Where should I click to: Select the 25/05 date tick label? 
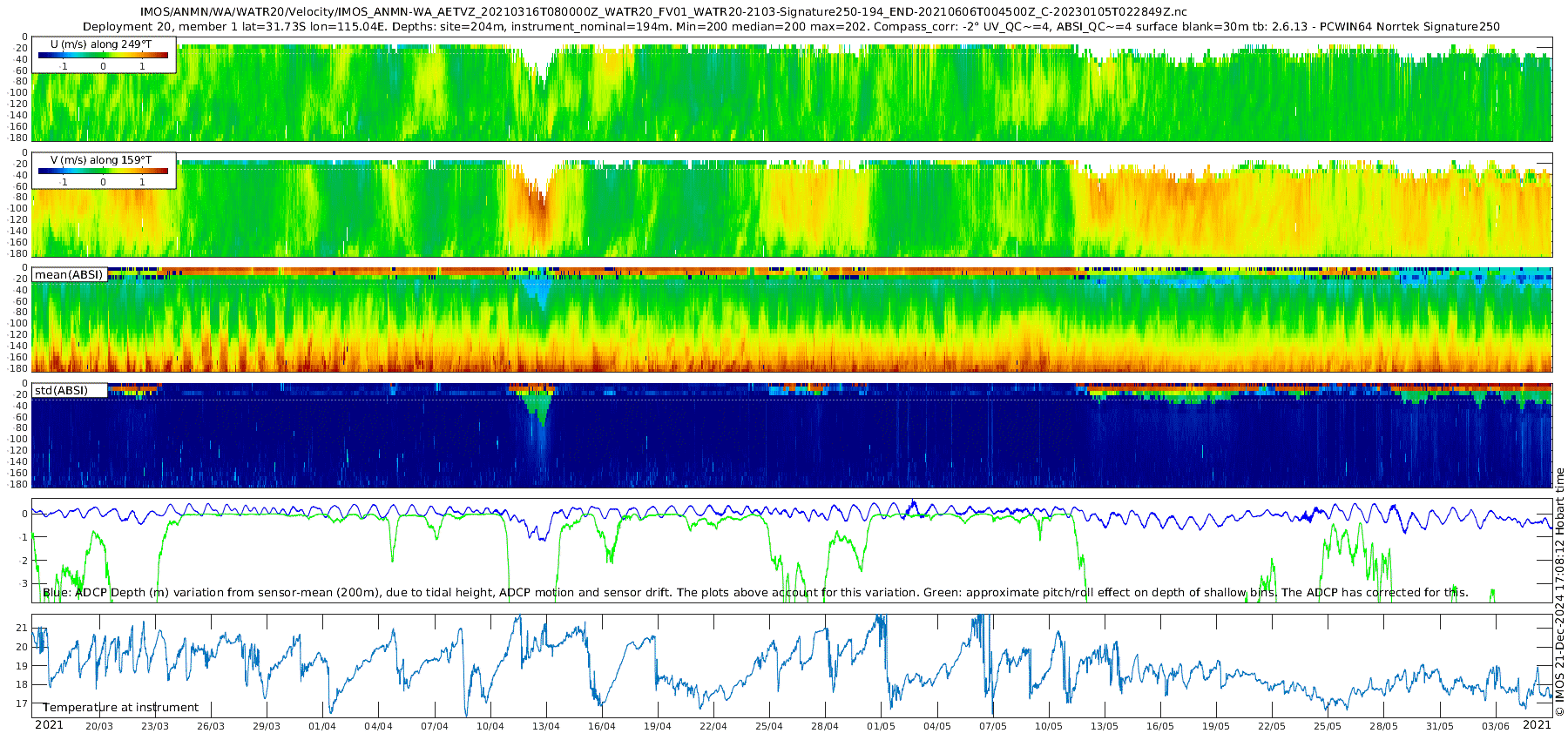click(1328, 726)
